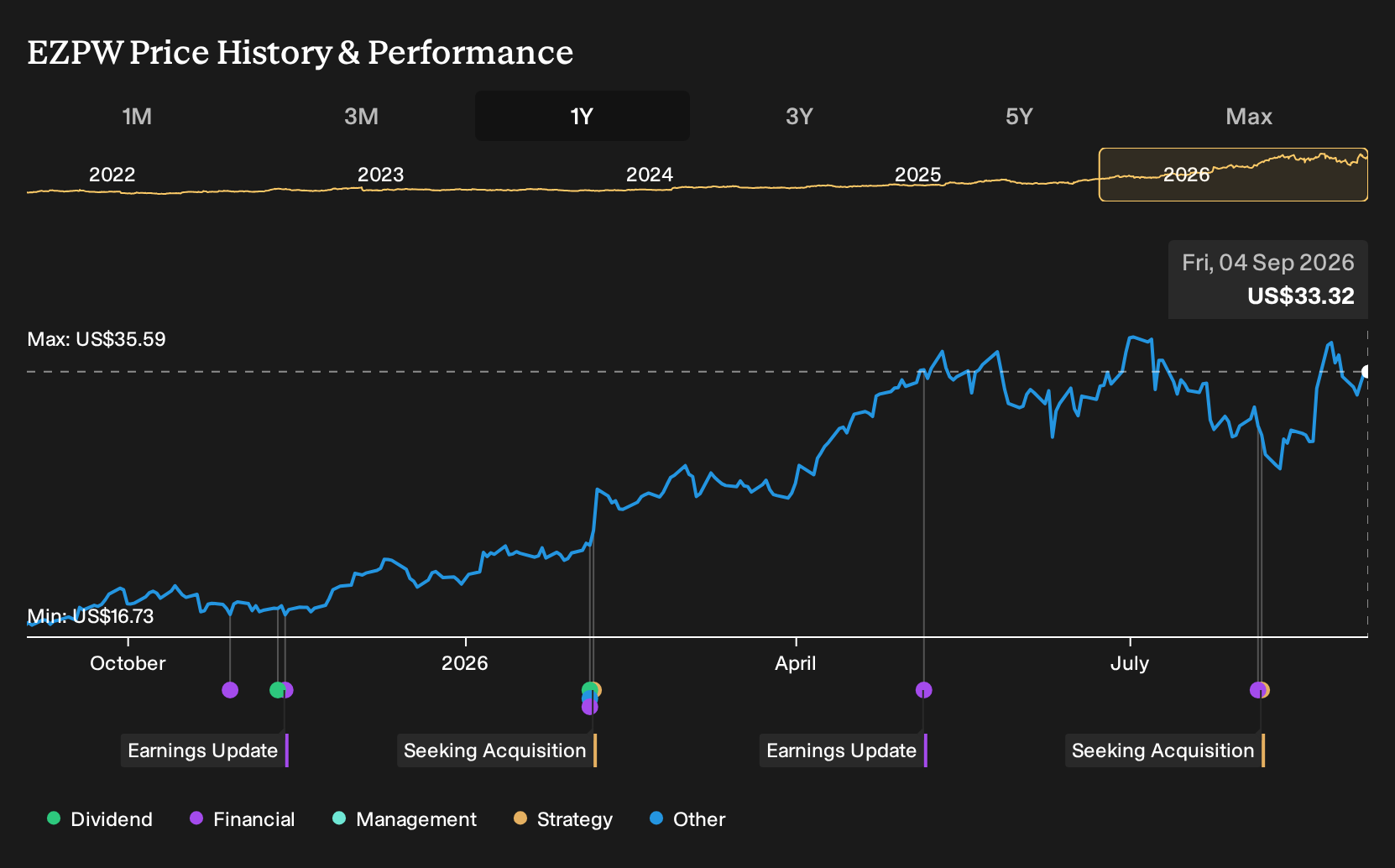Screen dimensions: 1395x868
Task: Click the 'Max: US$35.59' label
Action: point(97,339)
